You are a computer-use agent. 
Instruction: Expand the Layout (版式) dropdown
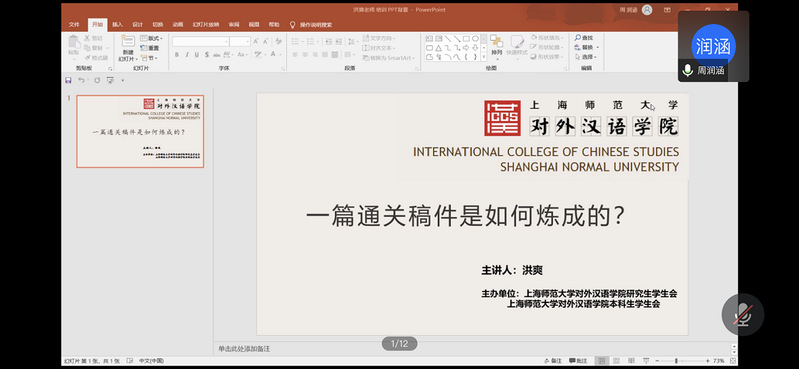click(151, 38)
